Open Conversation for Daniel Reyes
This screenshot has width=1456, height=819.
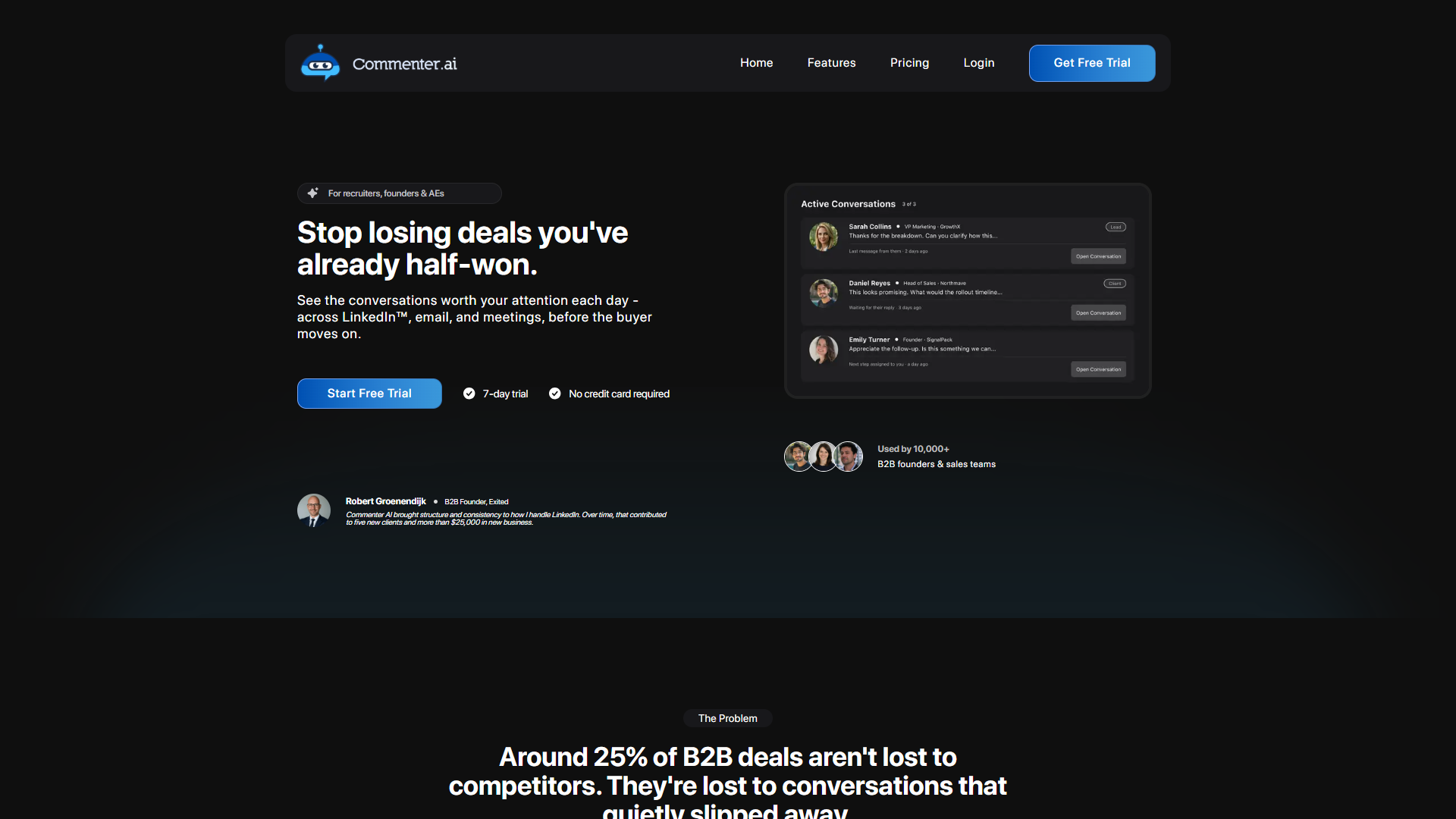point(1098,312)
